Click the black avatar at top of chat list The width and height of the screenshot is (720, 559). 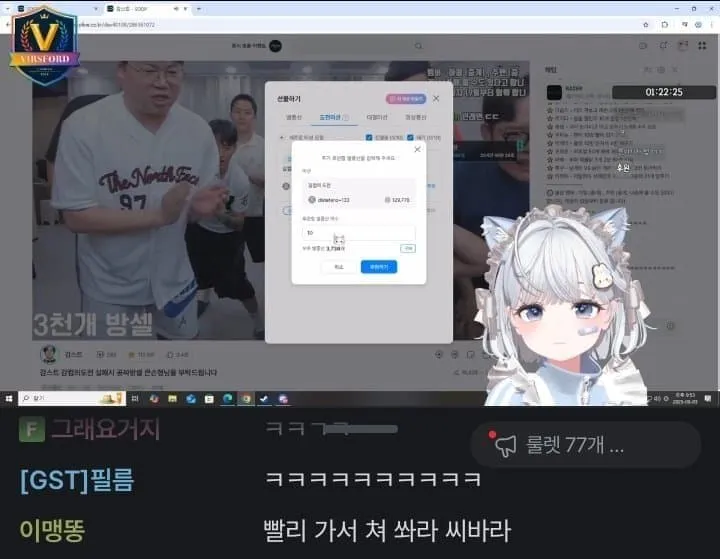tap(554, 92)
